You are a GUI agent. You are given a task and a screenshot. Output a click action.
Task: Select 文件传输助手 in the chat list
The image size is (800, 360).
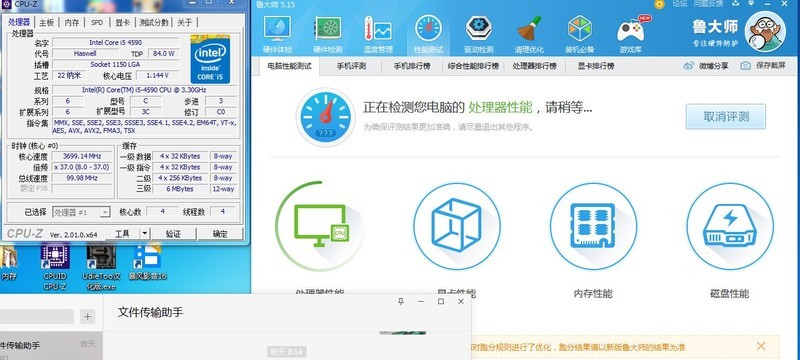(x=51, y=346)
